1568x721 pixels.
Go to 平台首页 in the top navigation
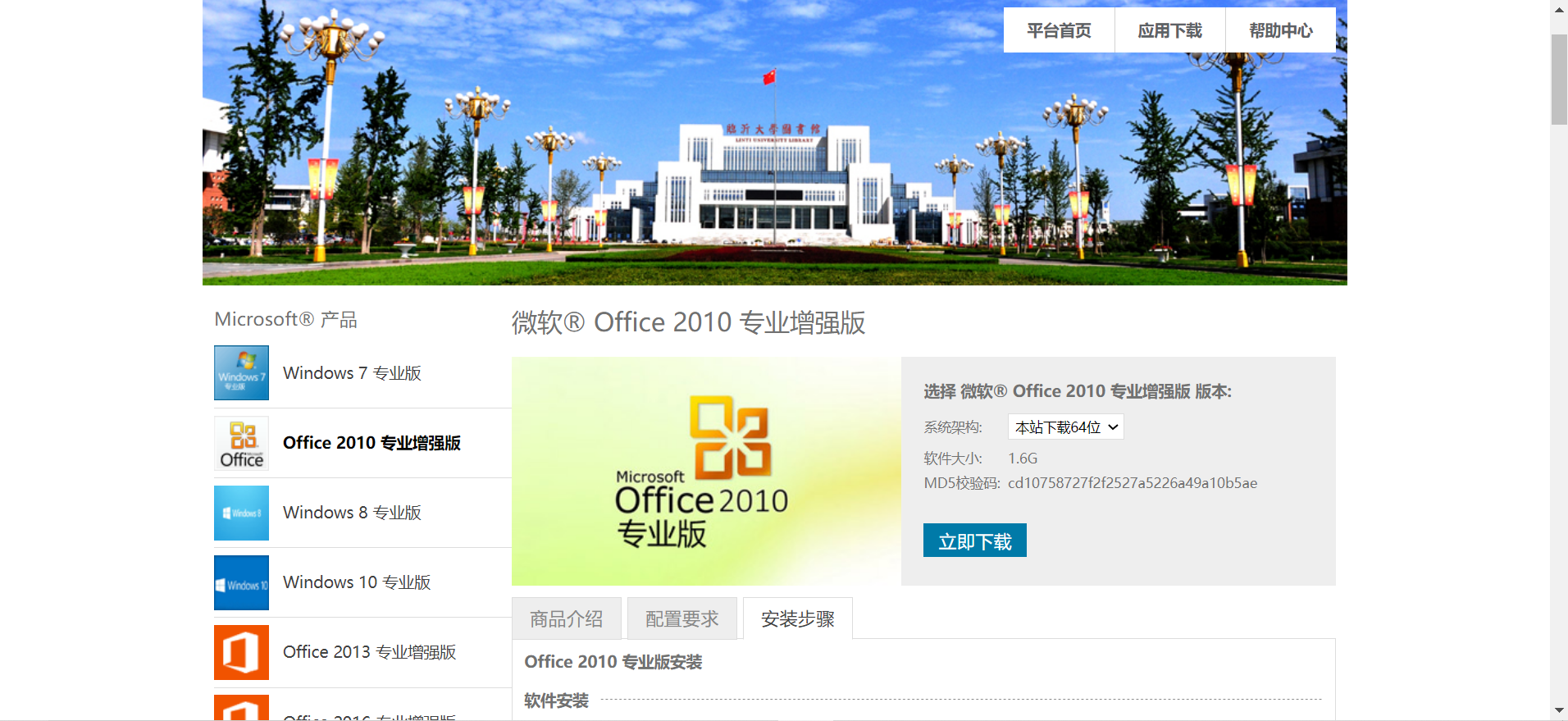pos(1059,30)
